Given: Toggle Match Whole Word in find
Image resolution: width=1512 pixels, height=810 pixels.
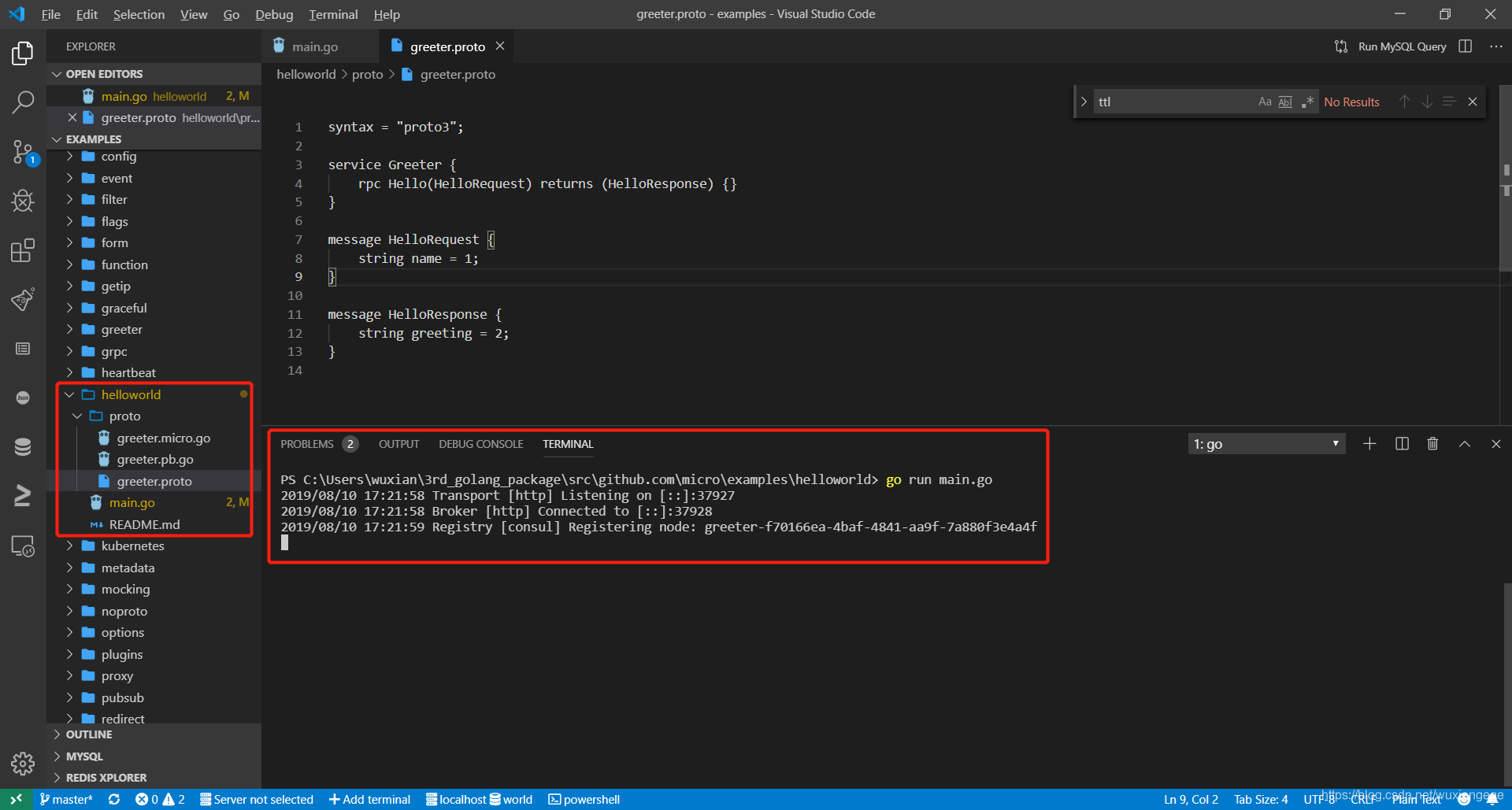Looking at the screenshot, I should click(x=1285, y=102).
